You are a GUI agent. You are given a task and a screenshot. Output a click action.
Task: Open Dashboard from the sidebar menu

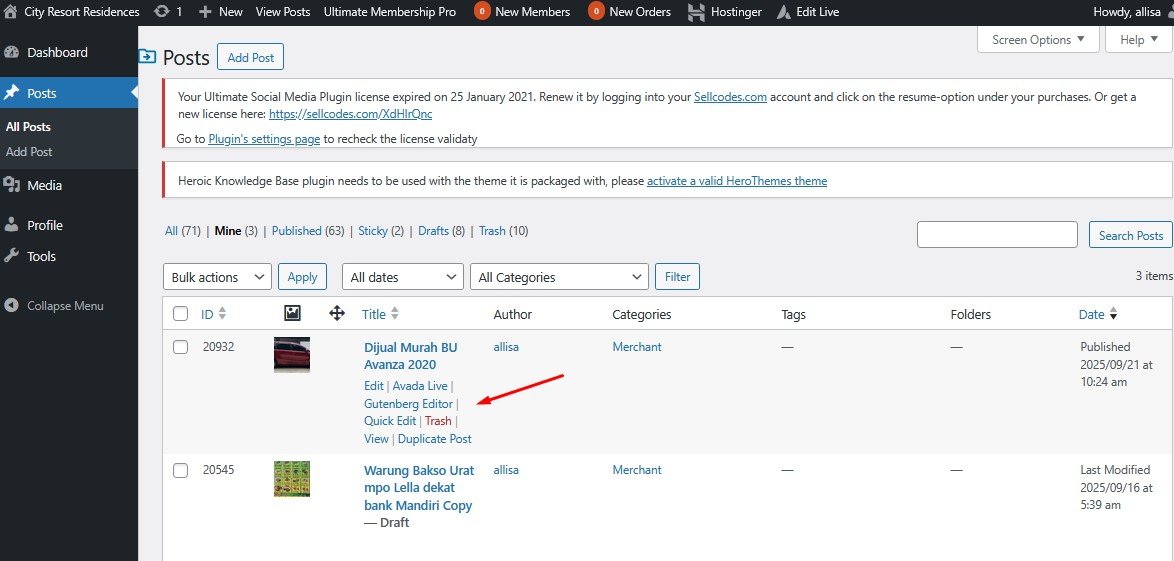[57, 52]
